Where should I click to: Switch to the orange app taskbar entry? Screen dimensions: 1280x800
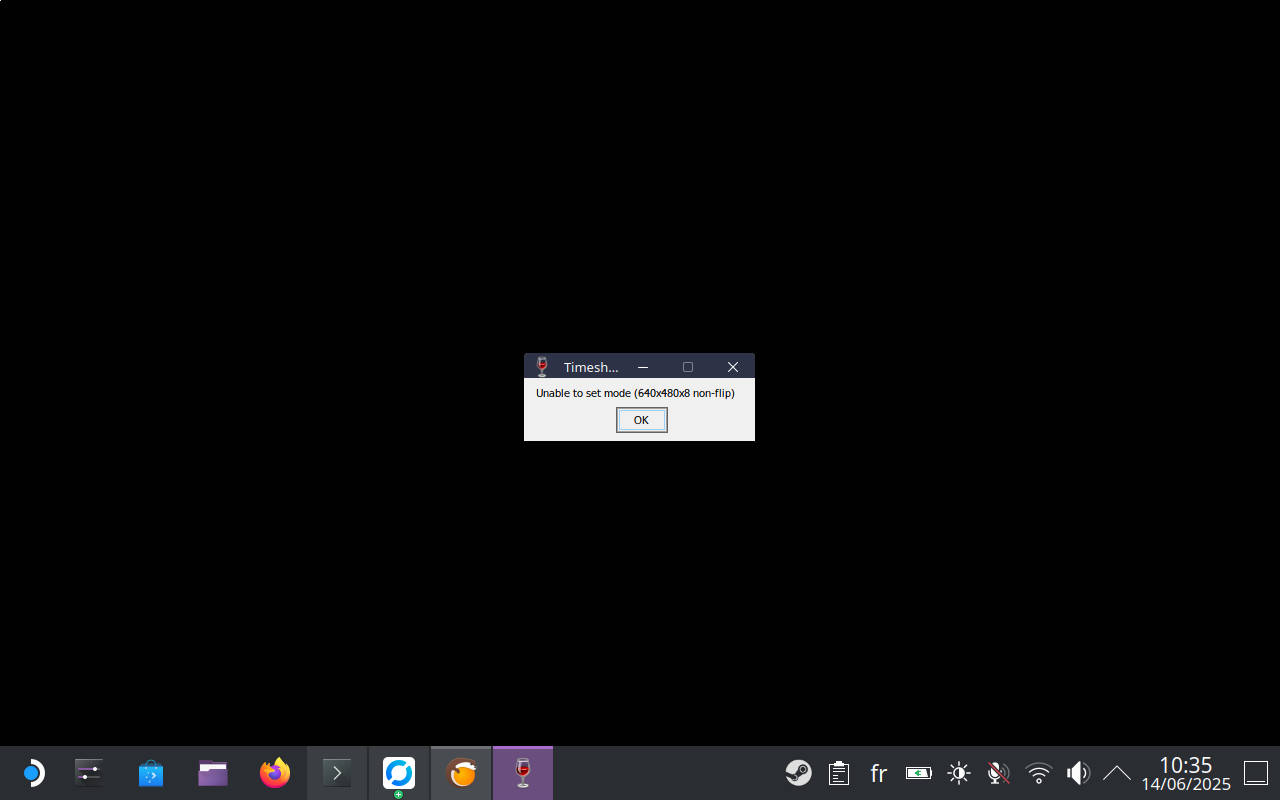point(461,773)
